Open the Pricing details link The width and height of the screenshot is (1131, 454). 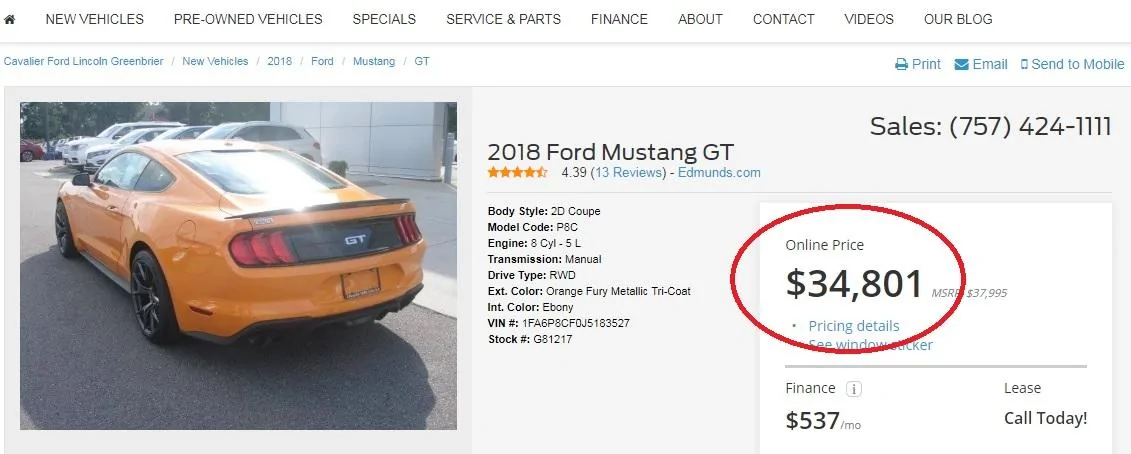(854, 326)
